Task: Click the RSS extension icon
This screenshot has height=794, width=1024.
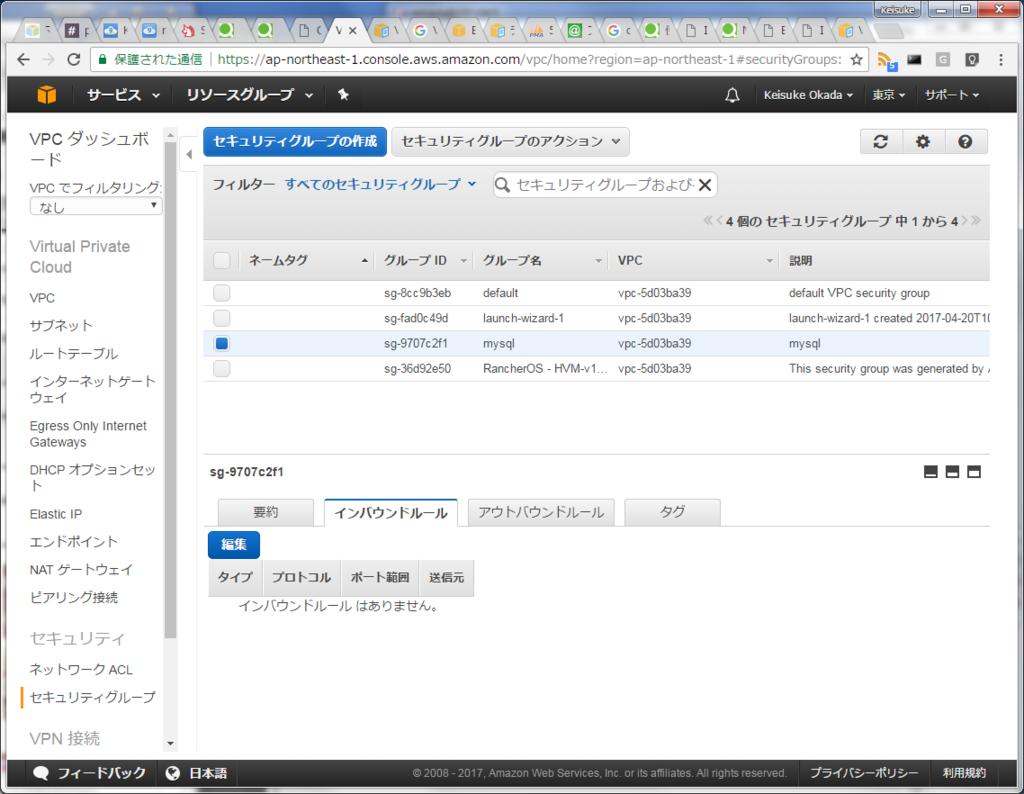Action: click(x=886, y=61)
